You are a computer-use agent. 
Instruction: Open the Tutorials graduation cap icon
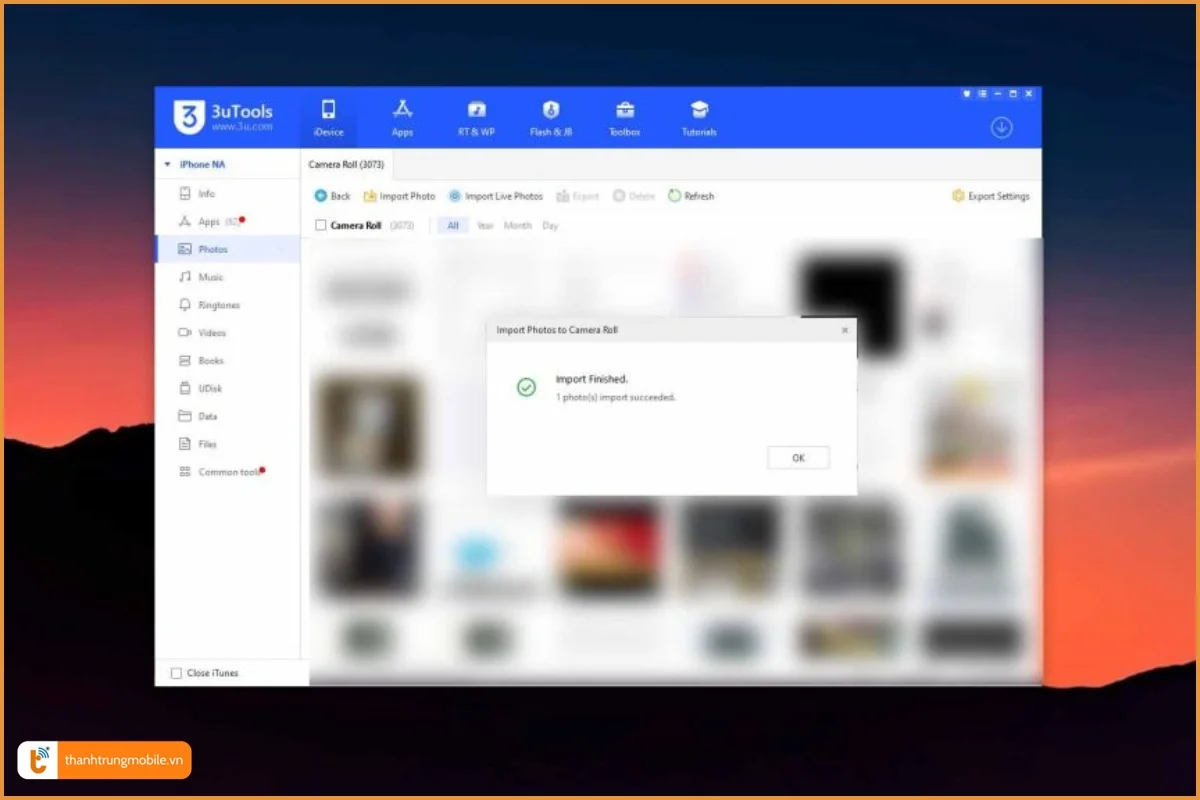(x=699, y=110)
